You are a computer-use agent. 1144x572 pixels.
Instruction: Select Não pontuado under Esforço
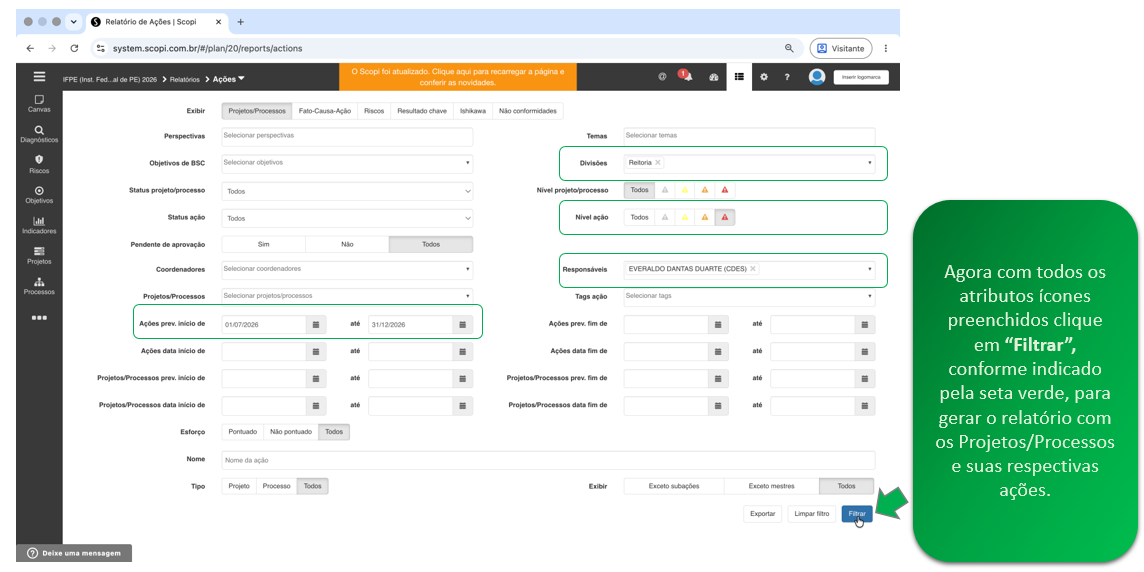click(x=290, y=432)
